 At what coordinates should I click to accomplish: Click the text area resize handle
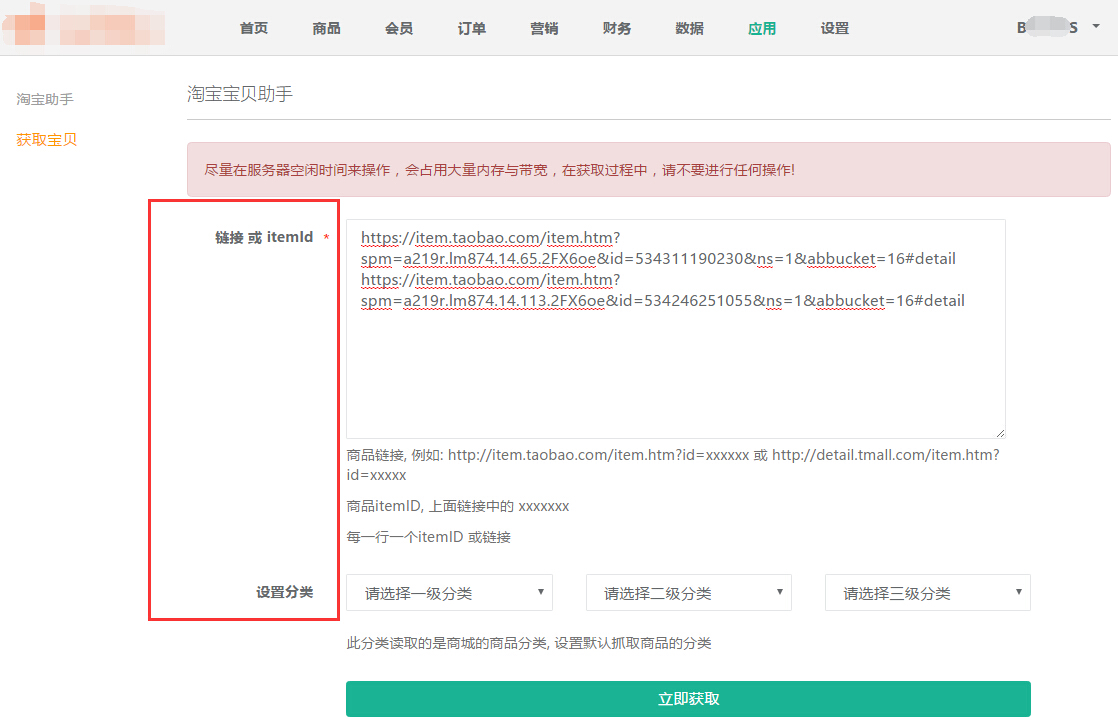[x=999, y=432]
